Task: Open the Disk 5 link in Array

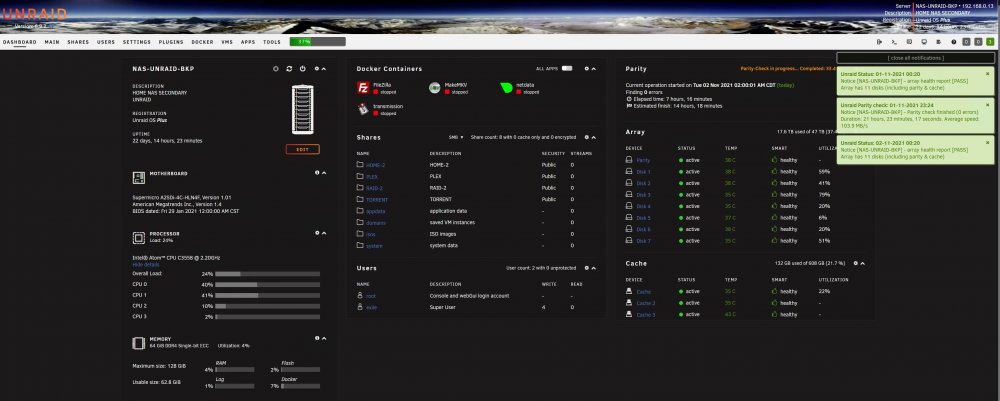Action: click(x=643, y=217)
